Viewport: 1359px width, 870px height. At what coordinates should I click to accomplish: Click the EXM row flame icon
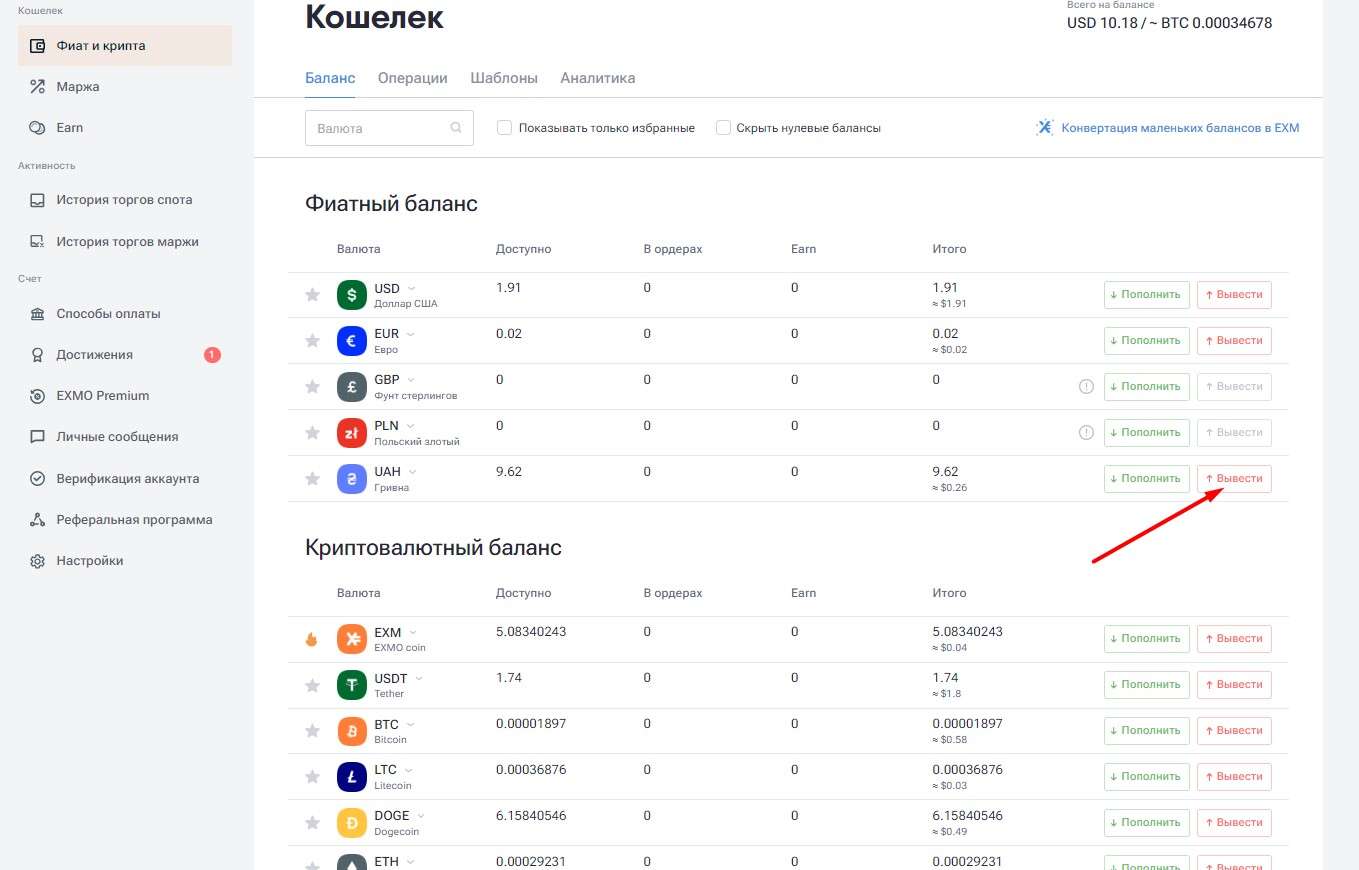[311, 639]
